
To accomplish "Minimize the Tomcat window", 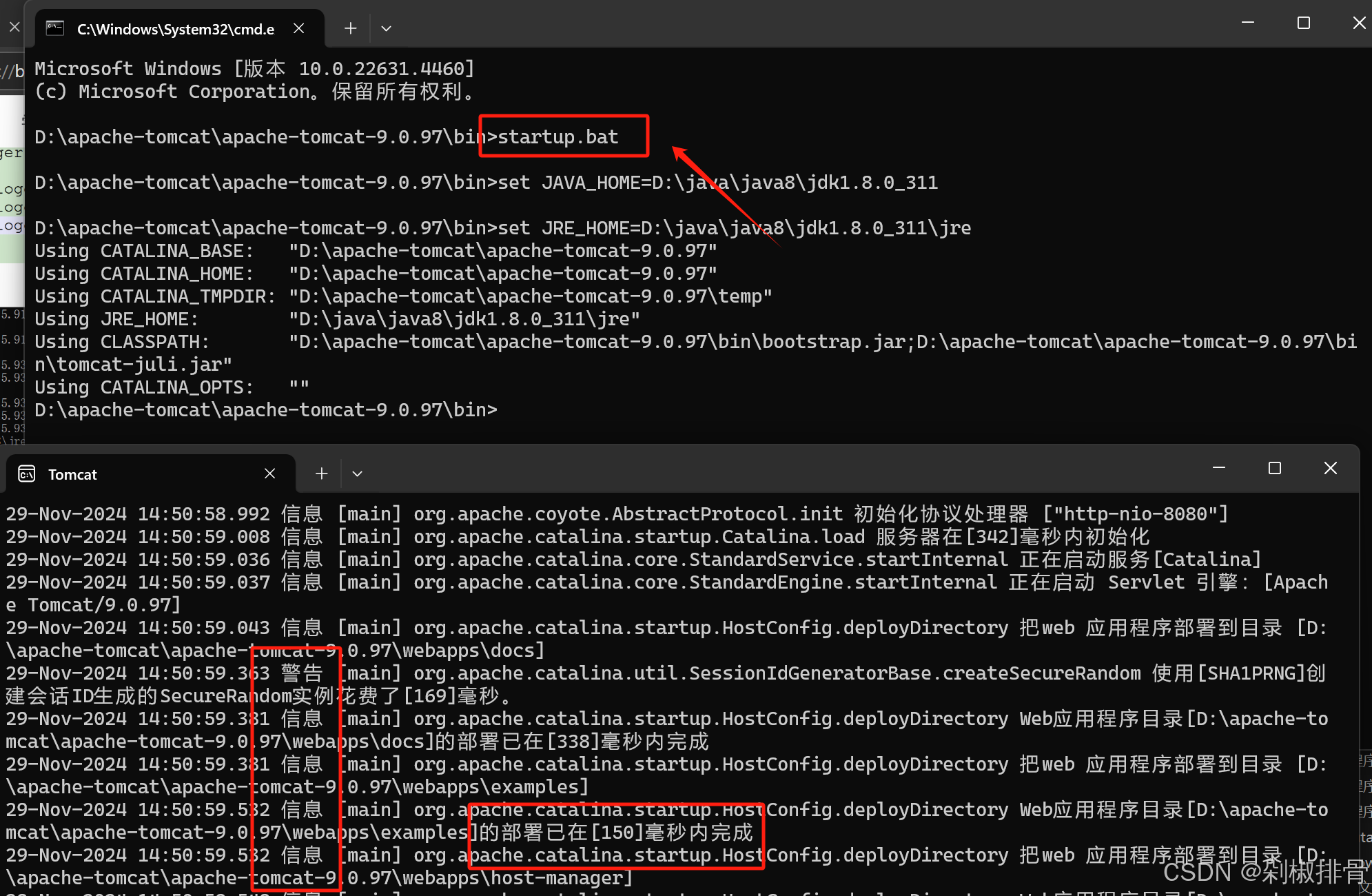I will [1218, 468].
